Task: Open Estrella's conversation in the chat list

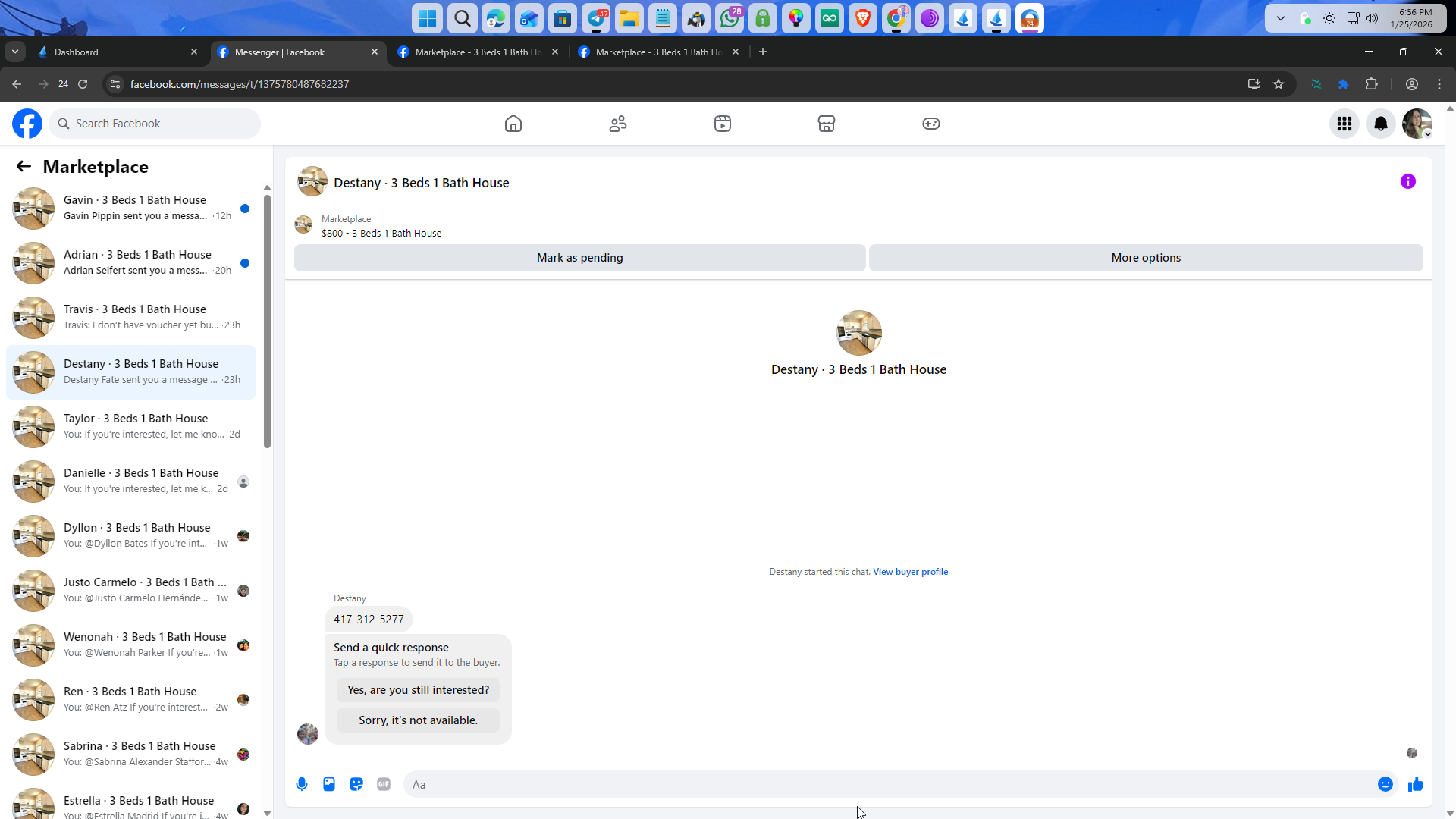Action: tap(130, 802)
